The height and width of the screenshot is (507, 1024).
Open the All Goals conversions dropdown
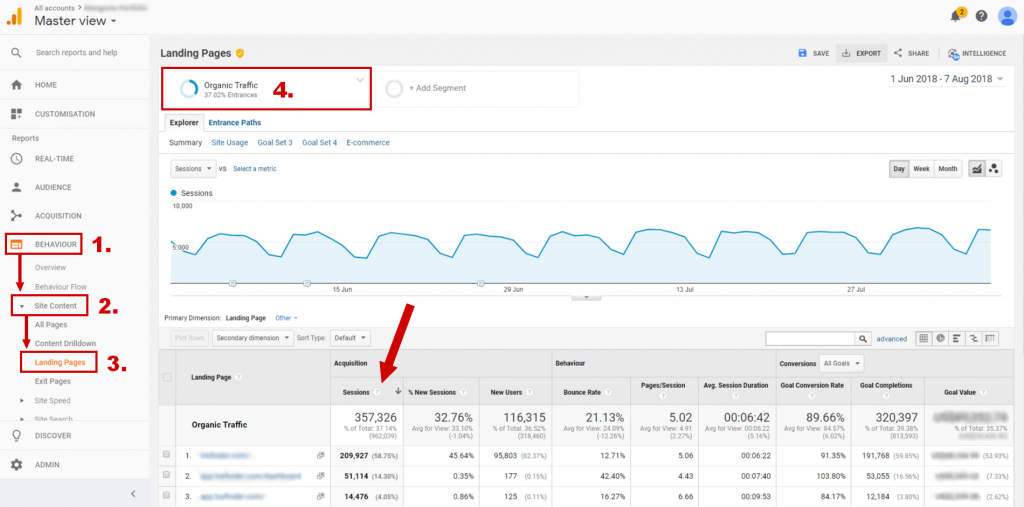click(x=843, y=363)
